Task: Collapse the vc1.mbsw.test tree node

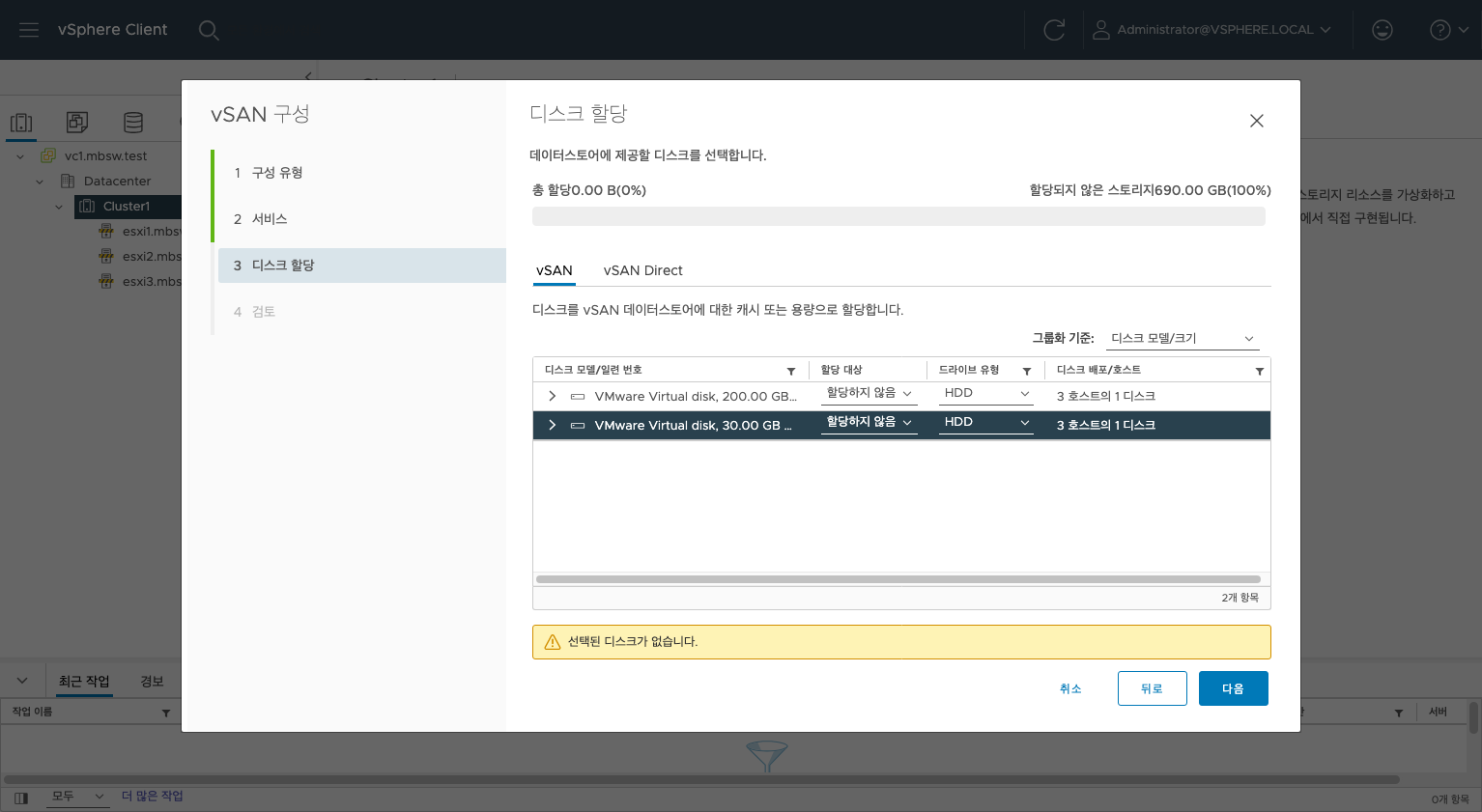Action: pos(20,156)
